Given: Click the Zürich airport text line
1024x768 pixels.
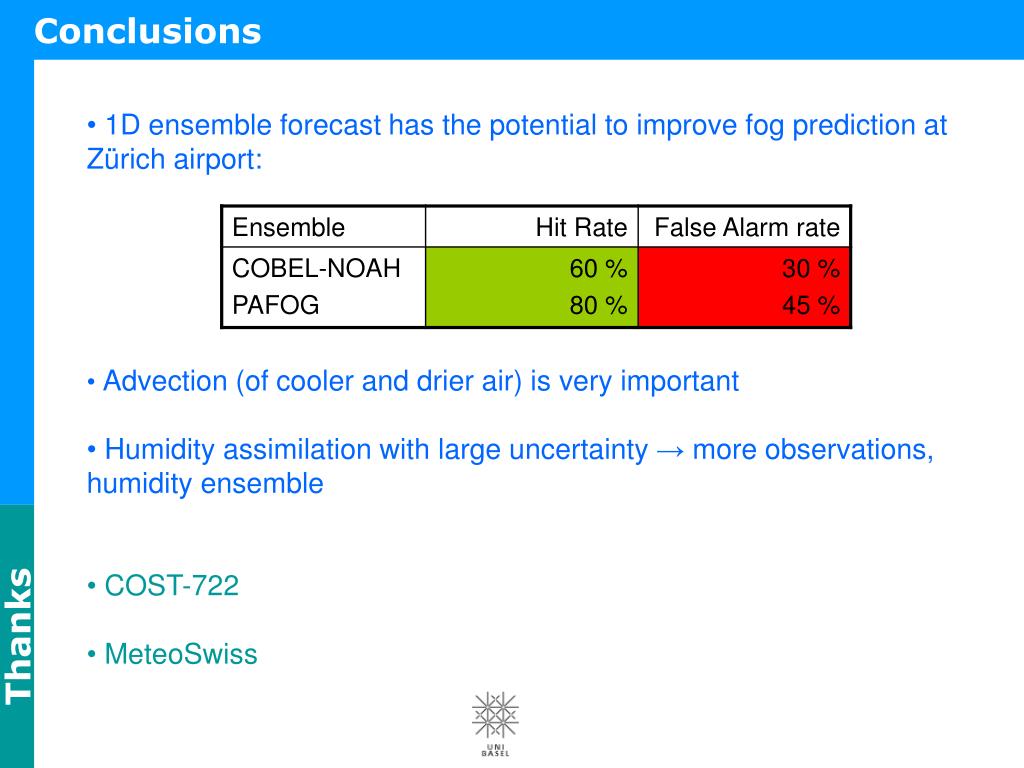Looking at the screenshot, I should pos(174,159).
